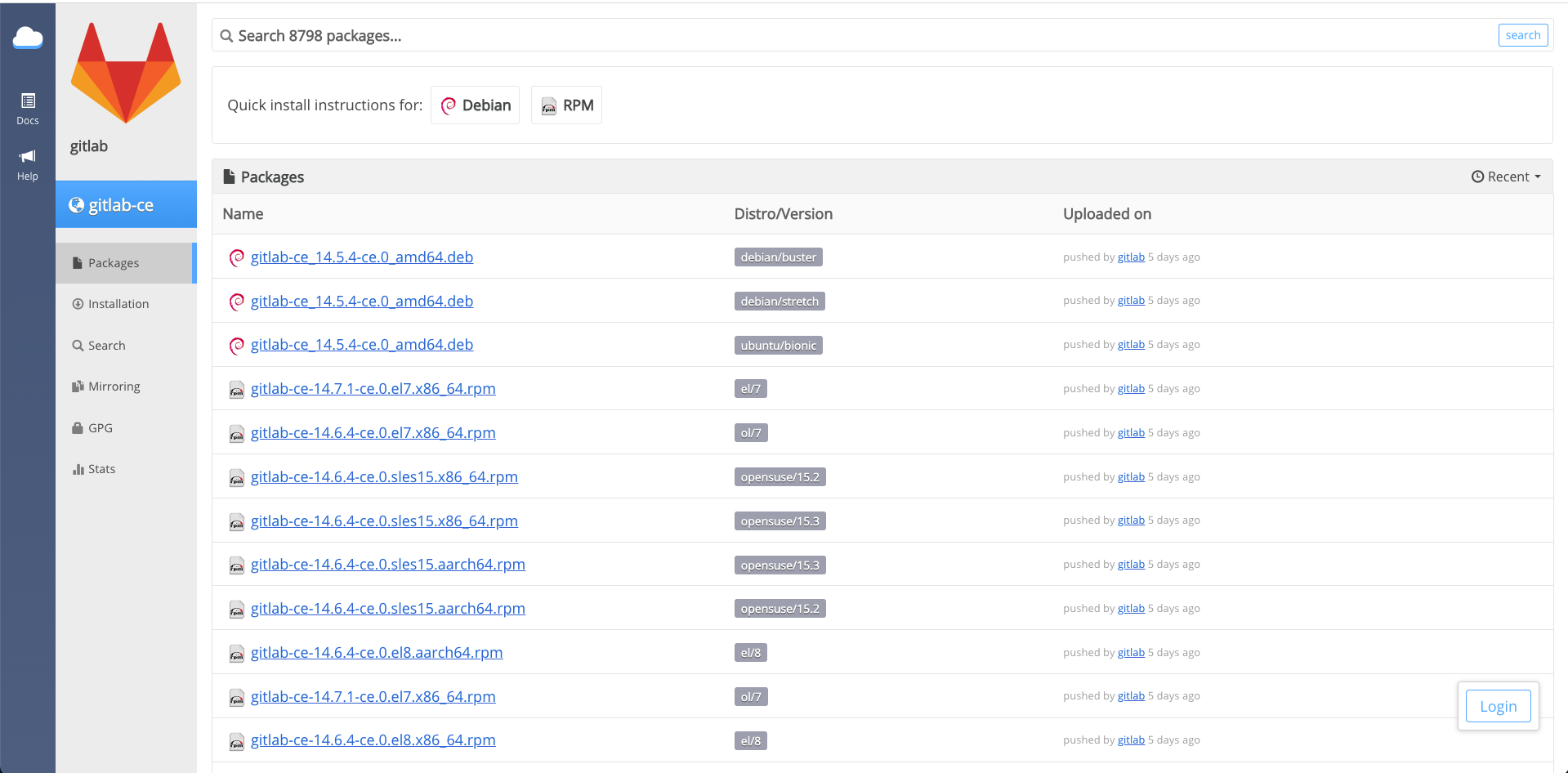Open the Help megaphone icon

click(28, 164)
